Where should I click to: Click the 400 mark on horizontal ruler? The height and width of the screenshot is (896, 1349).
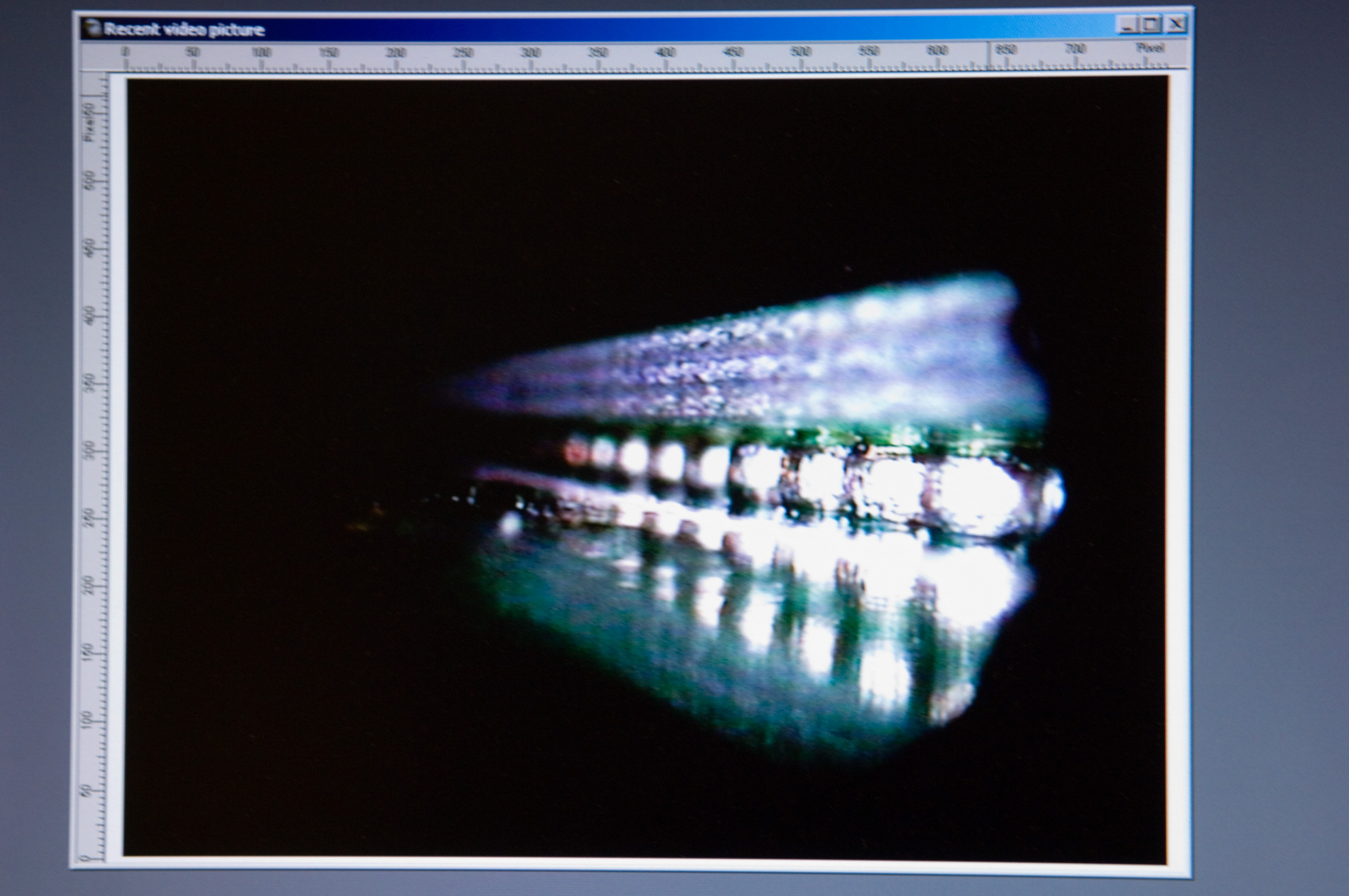[665, 53]
